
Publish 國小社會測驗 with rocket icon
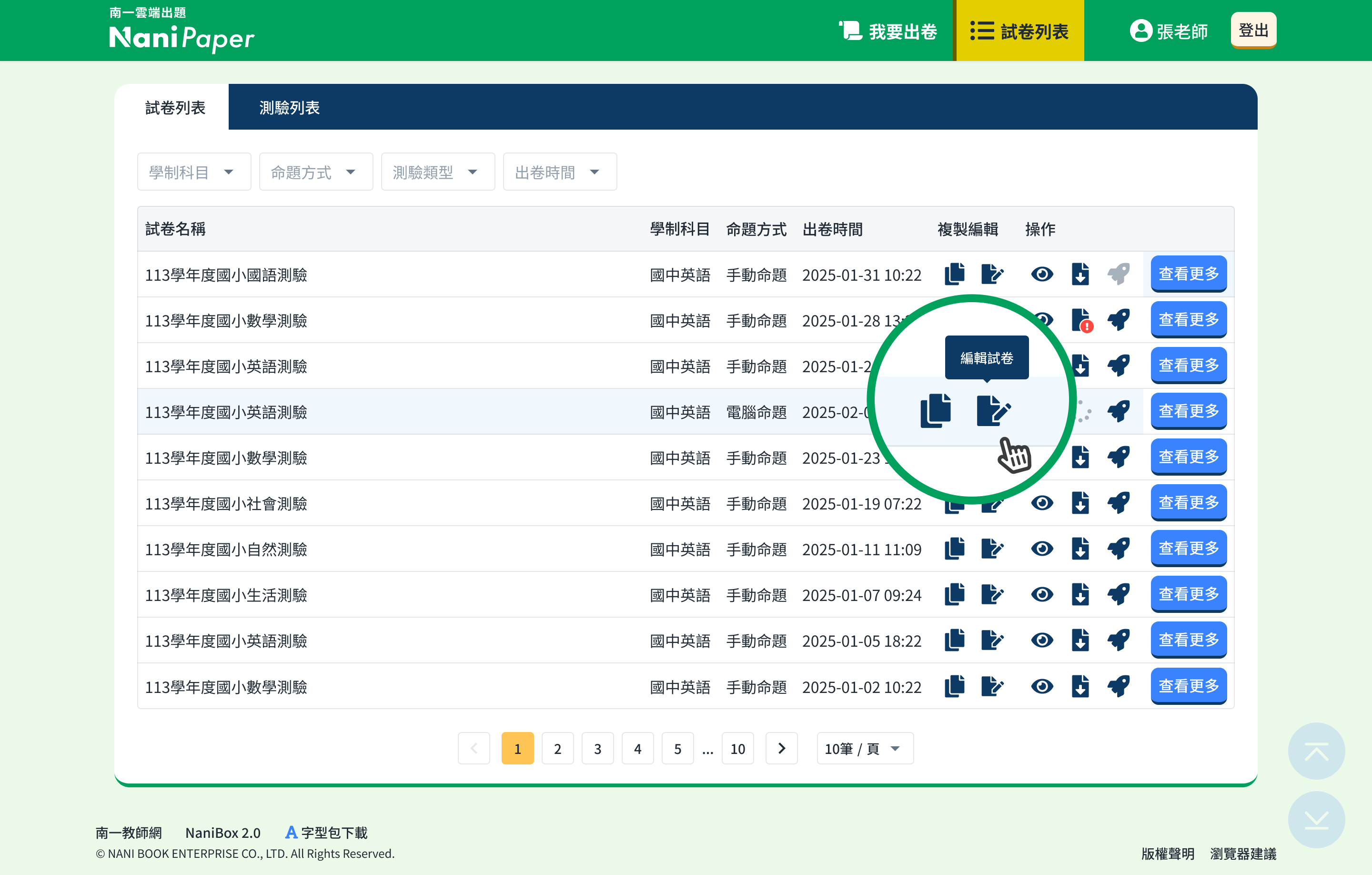click(1119, 503)
